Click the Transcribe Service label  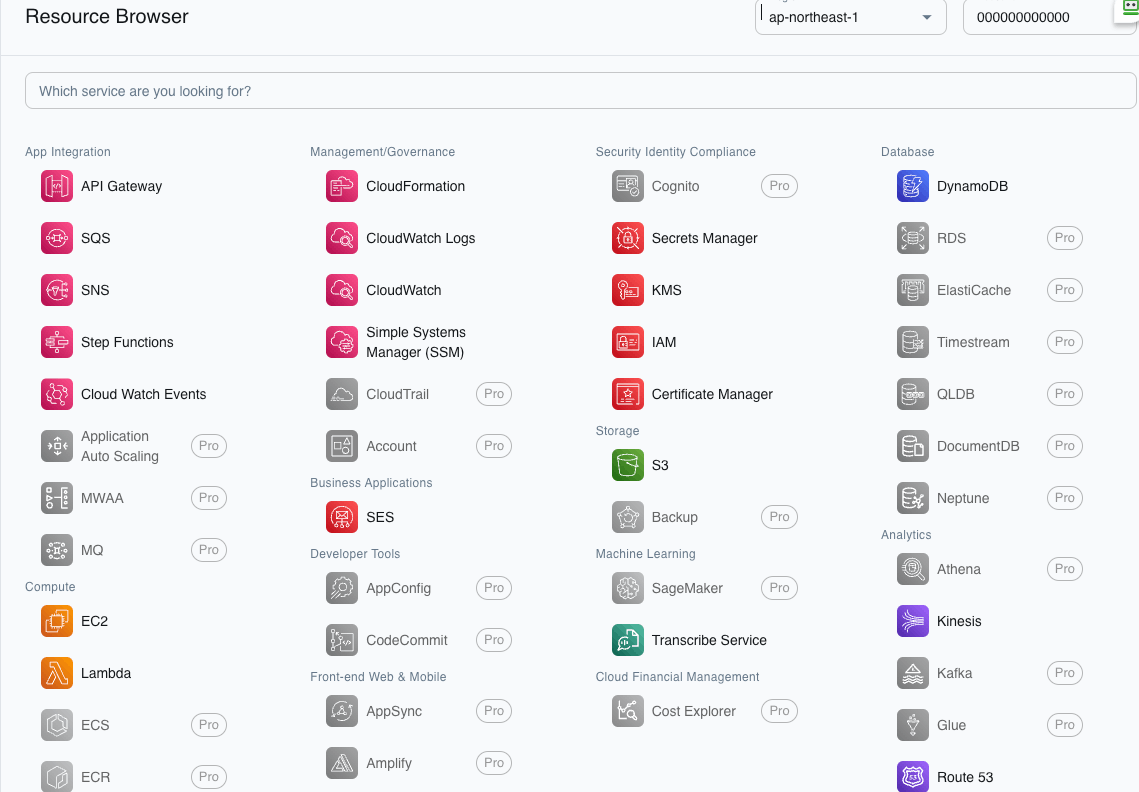709,640
